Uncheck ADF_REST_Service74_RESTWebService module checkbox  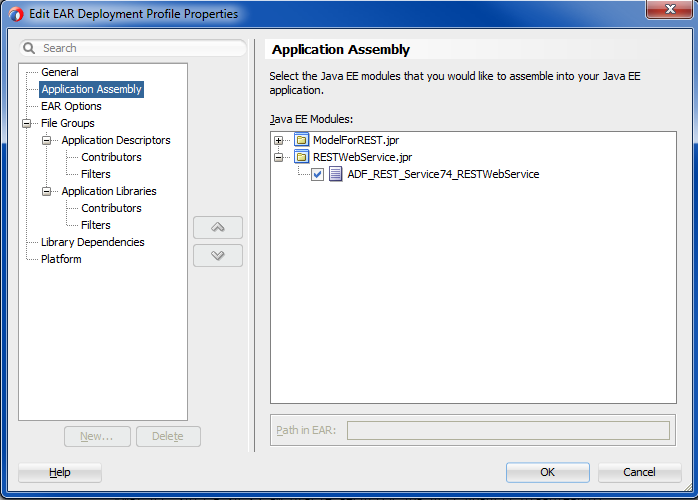point(317,174)
